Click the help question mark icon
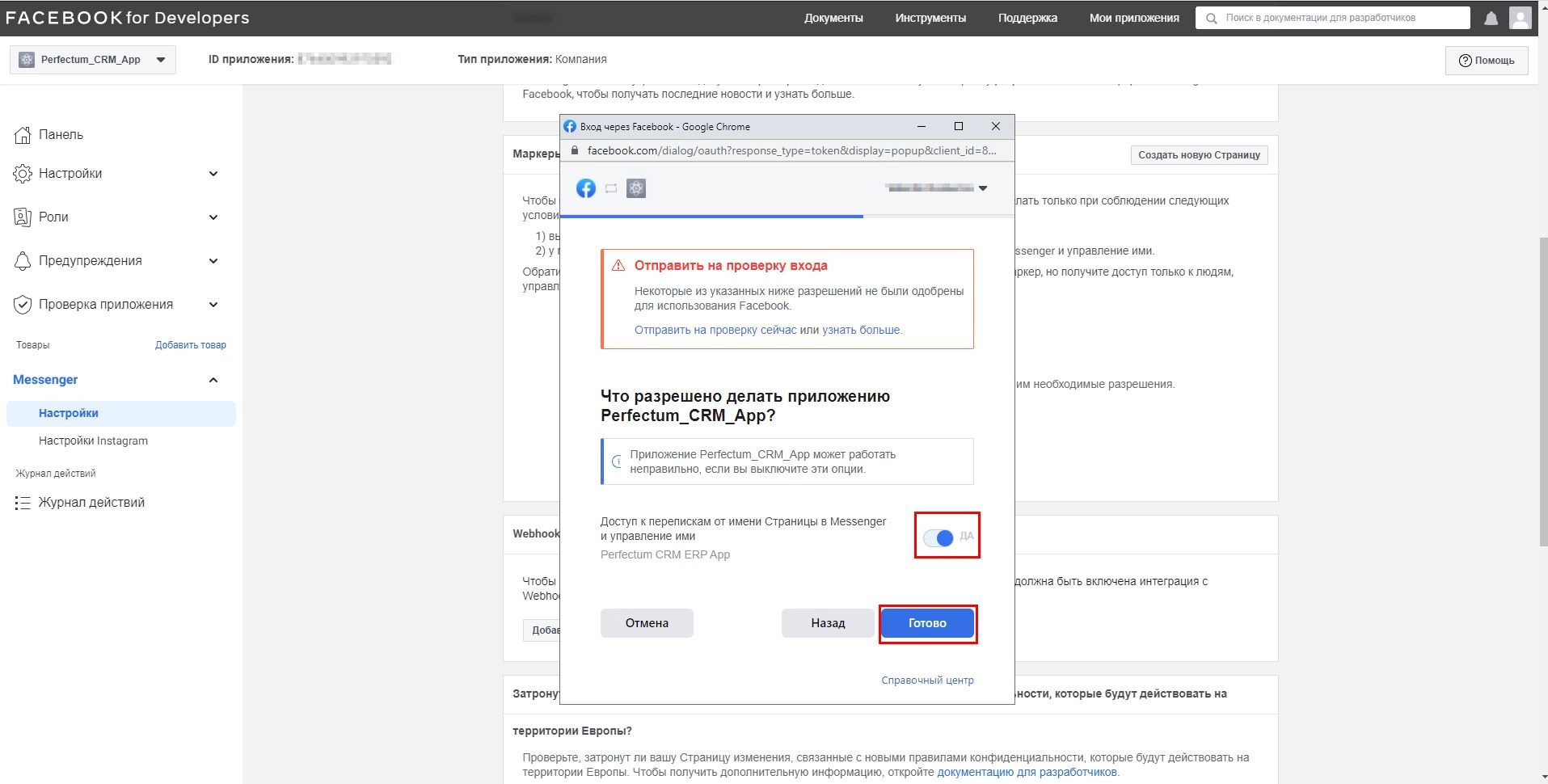This screenshot has width=1548, height=784. coord(1465,61)
